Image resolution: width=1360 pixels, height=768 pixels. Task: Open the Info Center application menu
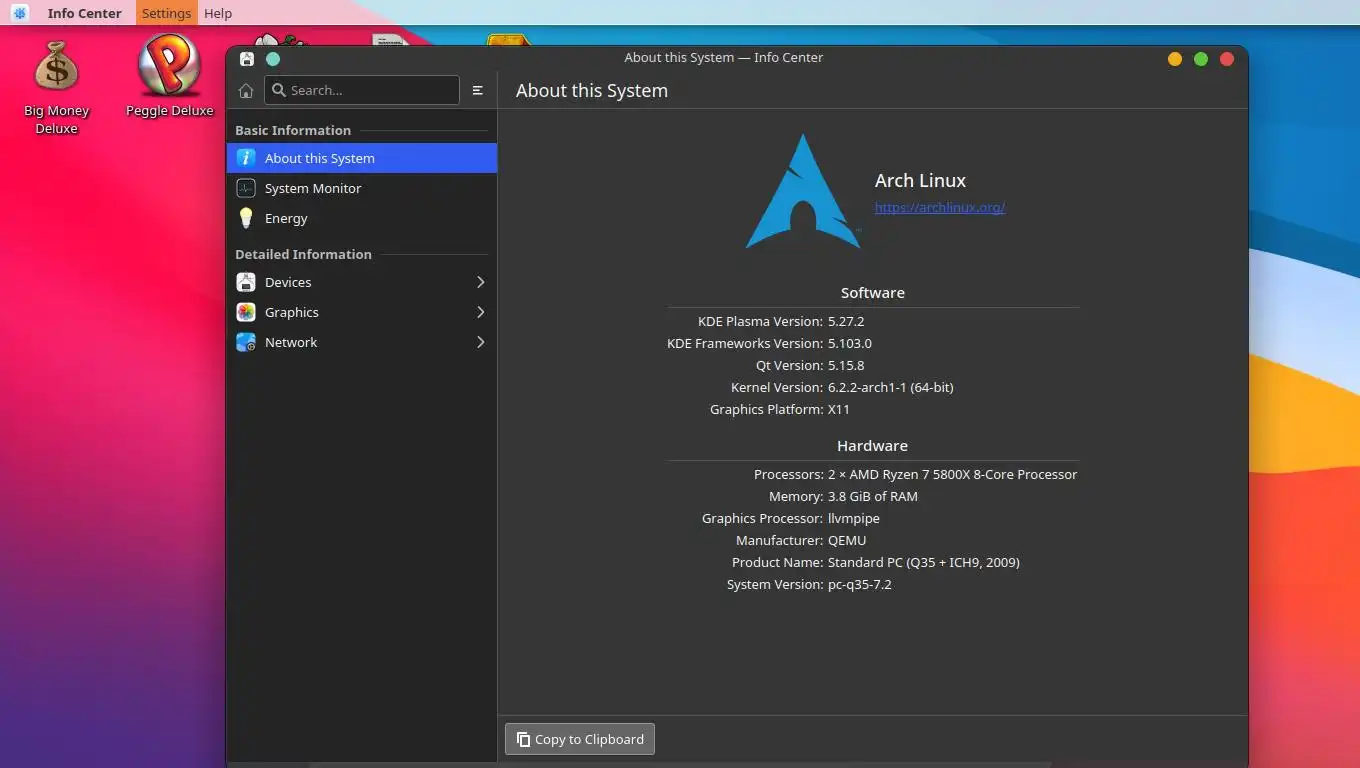(84, 13)
